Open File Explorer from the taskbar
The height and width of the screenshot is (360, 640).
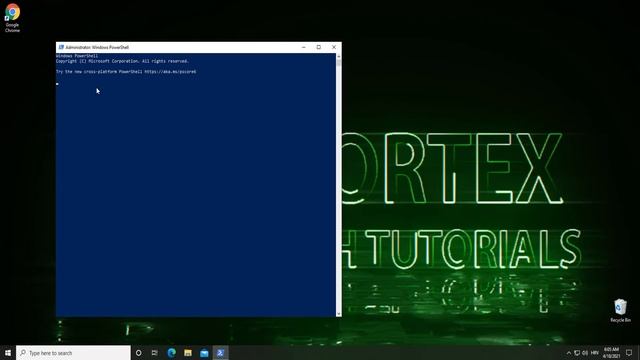(x=188, y=353)
